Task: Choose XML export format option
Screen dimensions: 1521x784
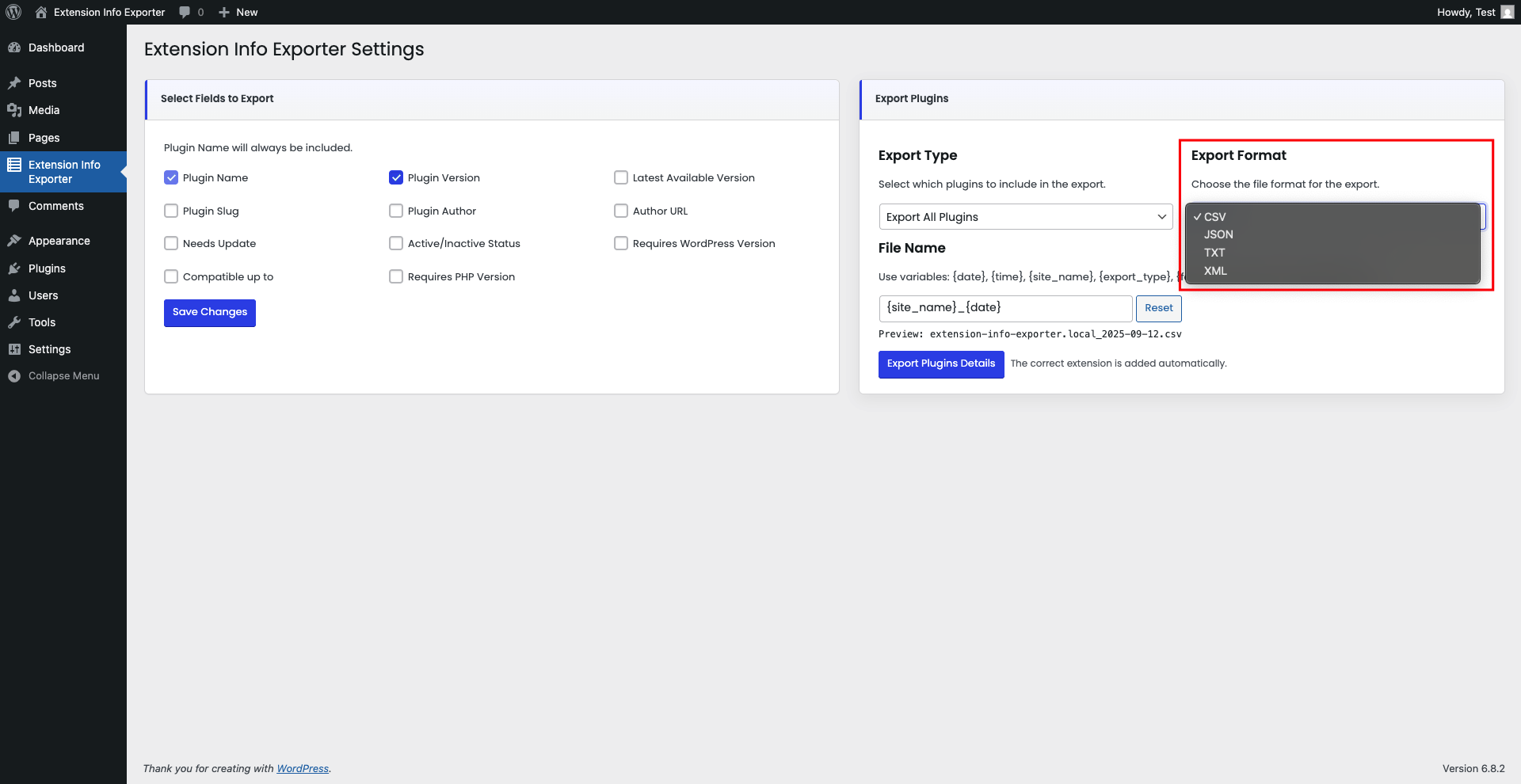Action: [1215, 271]
